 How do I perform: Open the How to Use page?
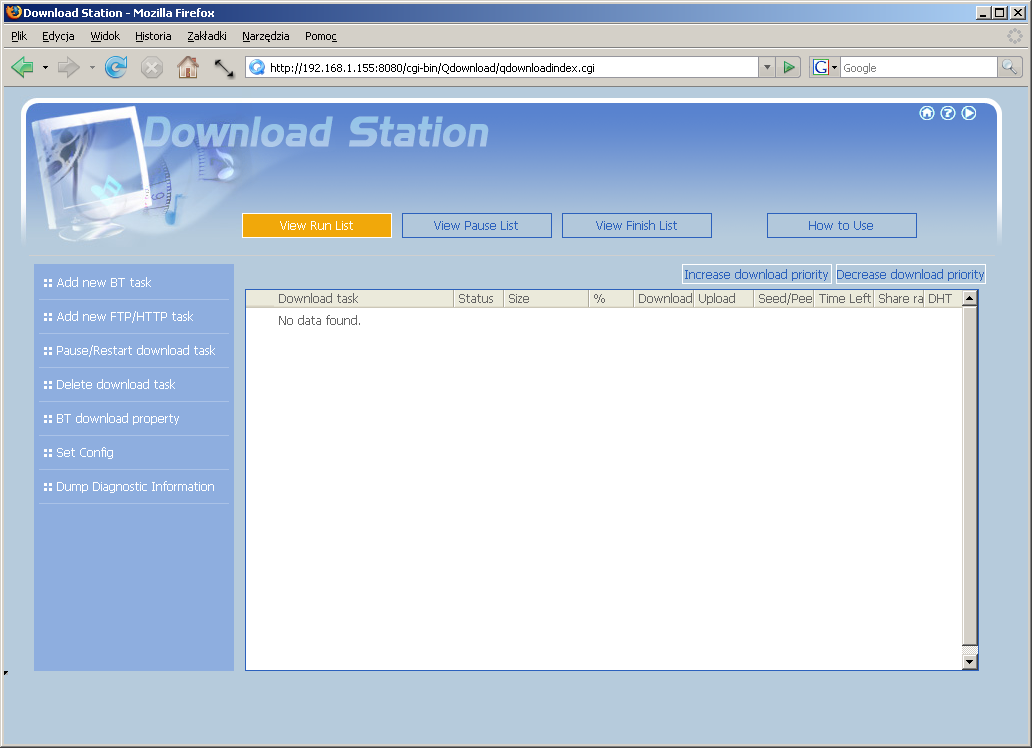(841, 225)
